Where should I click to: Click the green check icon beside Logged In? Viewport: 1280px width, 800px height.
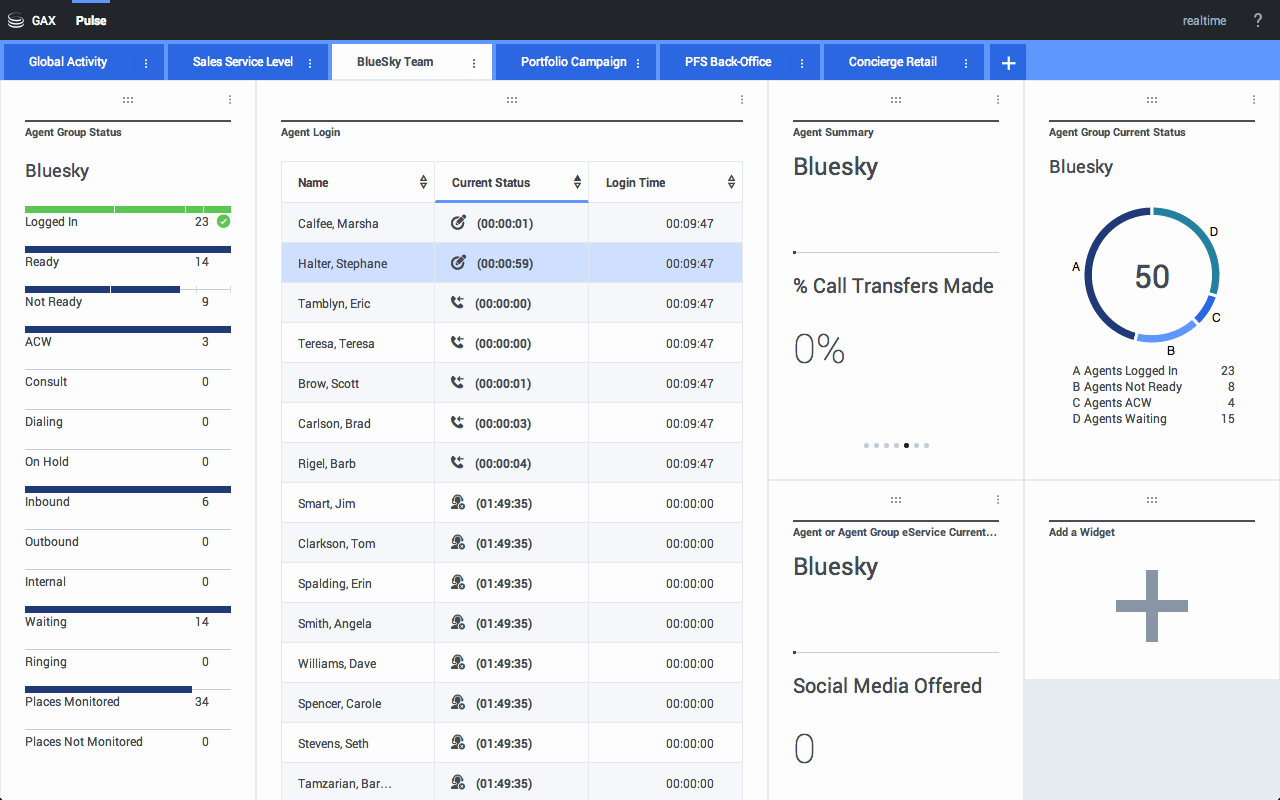[223, 221]
